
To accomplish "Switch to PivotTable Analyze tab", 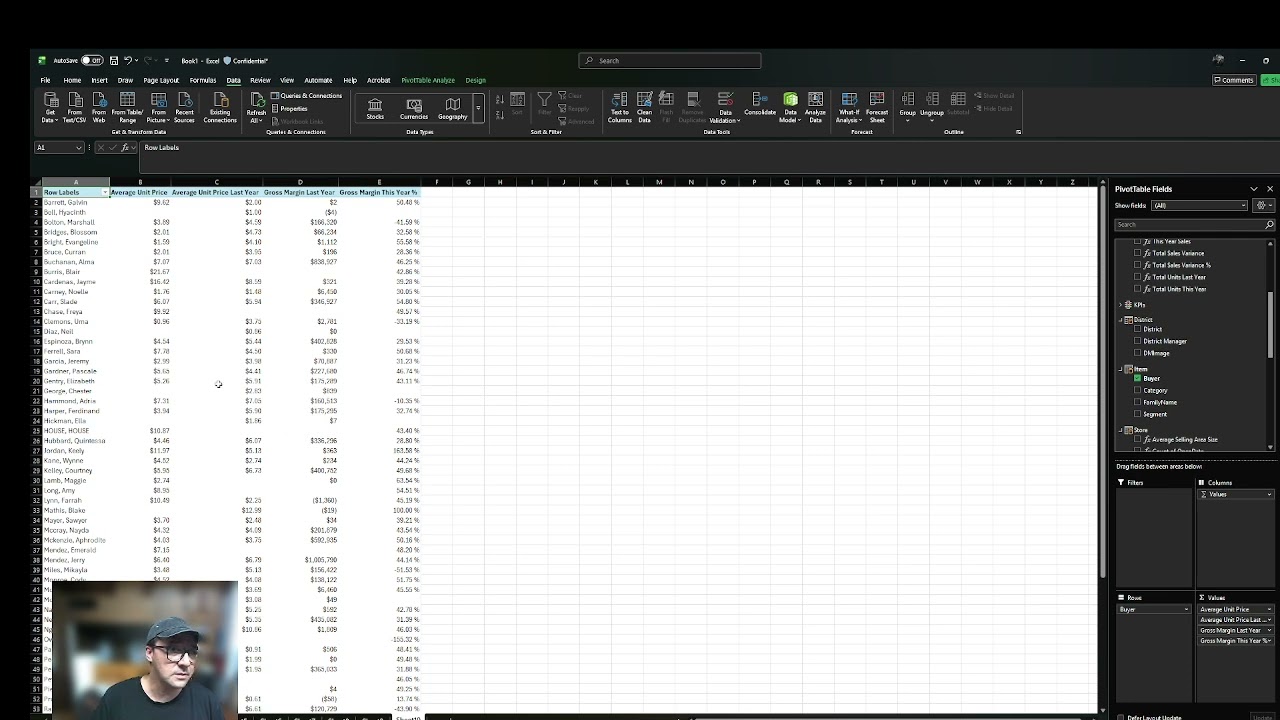I will (x=428, y=80).
